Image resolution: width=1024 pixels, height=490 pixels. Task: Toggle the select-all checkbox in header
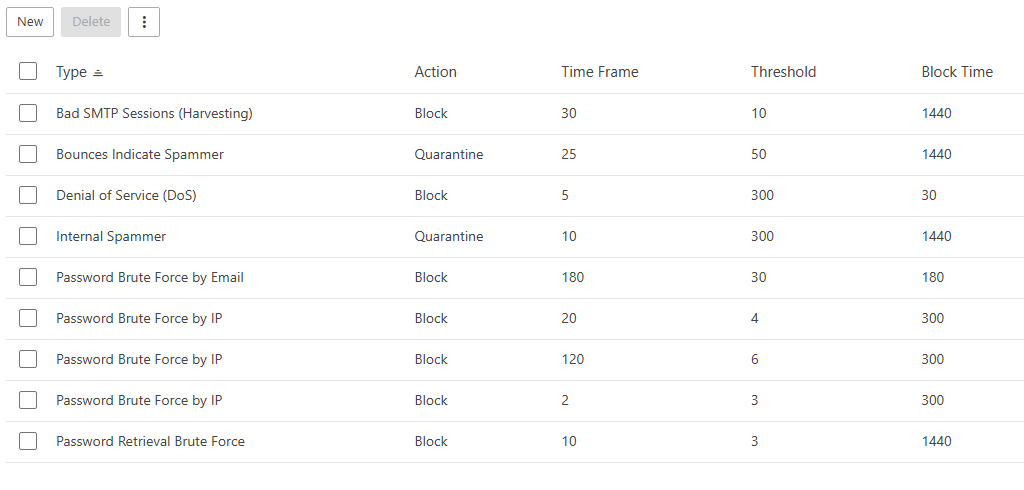[28, 72]
